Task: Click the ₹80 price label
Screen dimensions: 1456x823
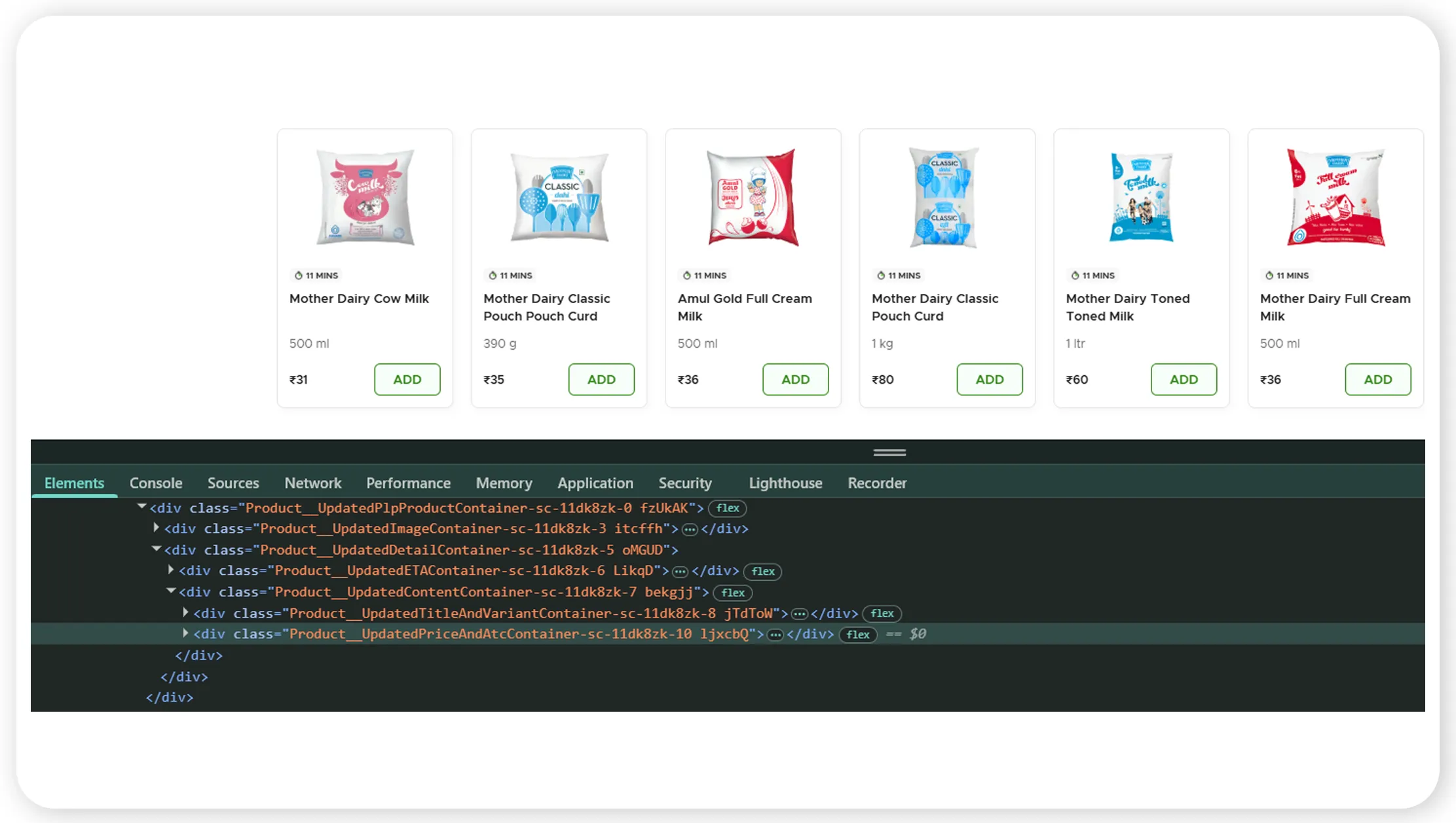Action: tap(882, 380)
